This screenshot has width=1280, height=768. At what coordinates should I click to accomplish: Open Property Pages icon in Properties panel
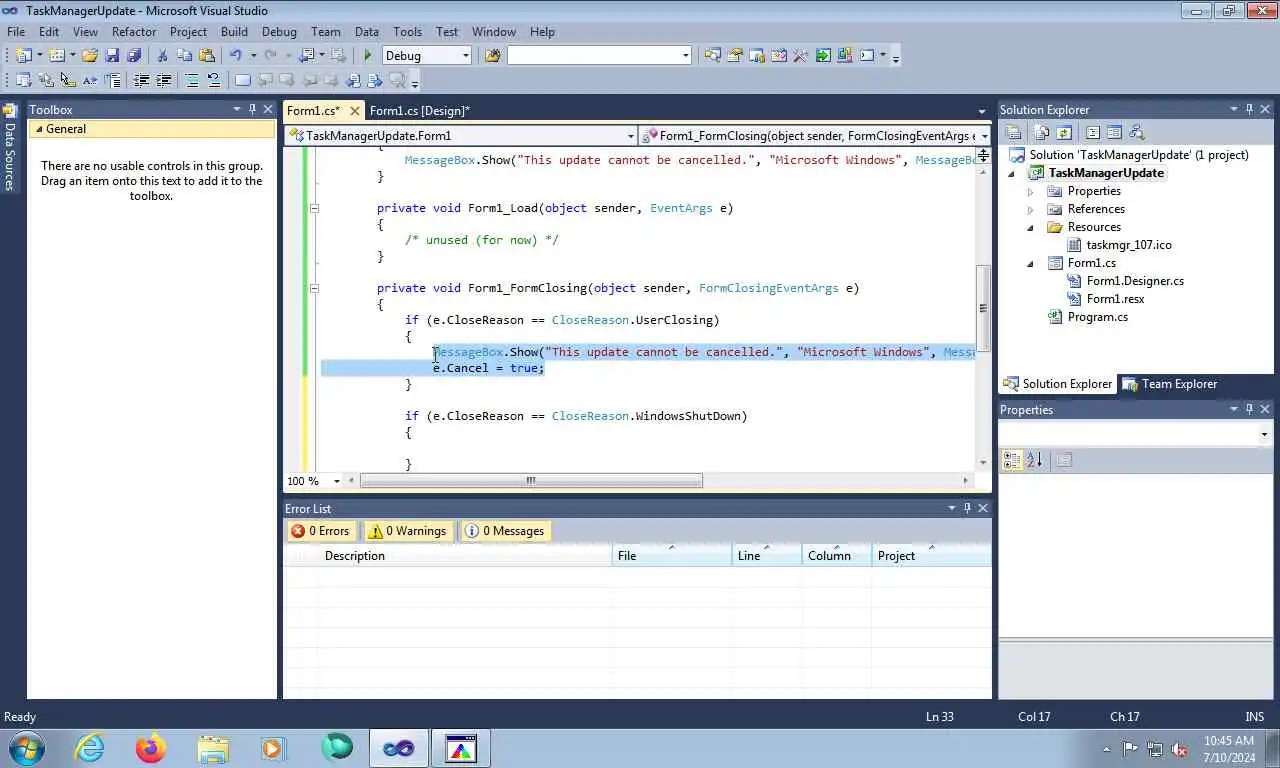tap(1064, 460)
